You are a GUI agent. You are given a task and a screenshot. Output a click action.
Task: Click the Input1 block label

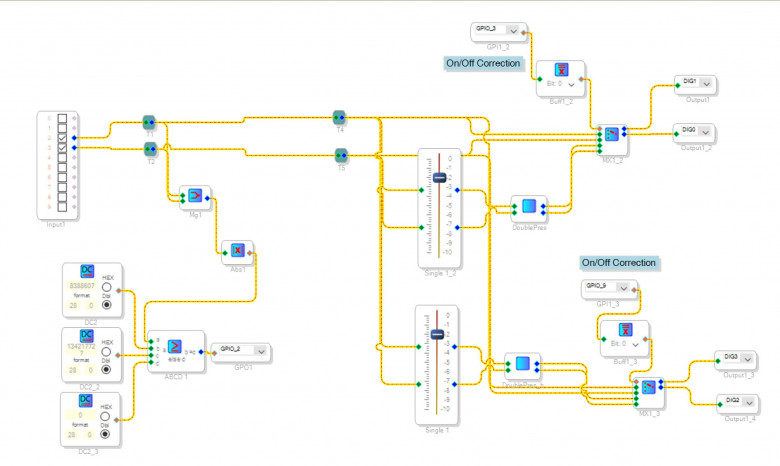pos(56,224)
